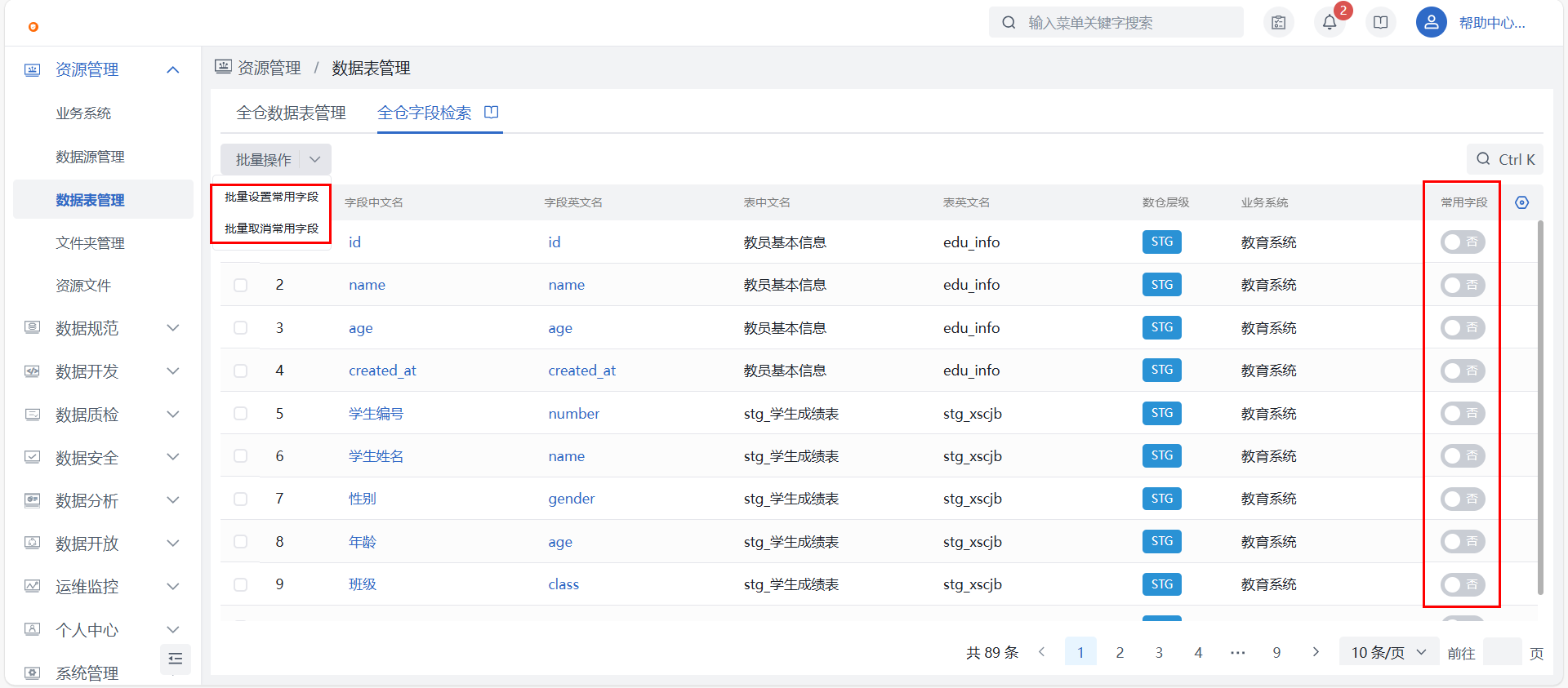
Task: Click the orange logo icon
Action: coord(33,27)
